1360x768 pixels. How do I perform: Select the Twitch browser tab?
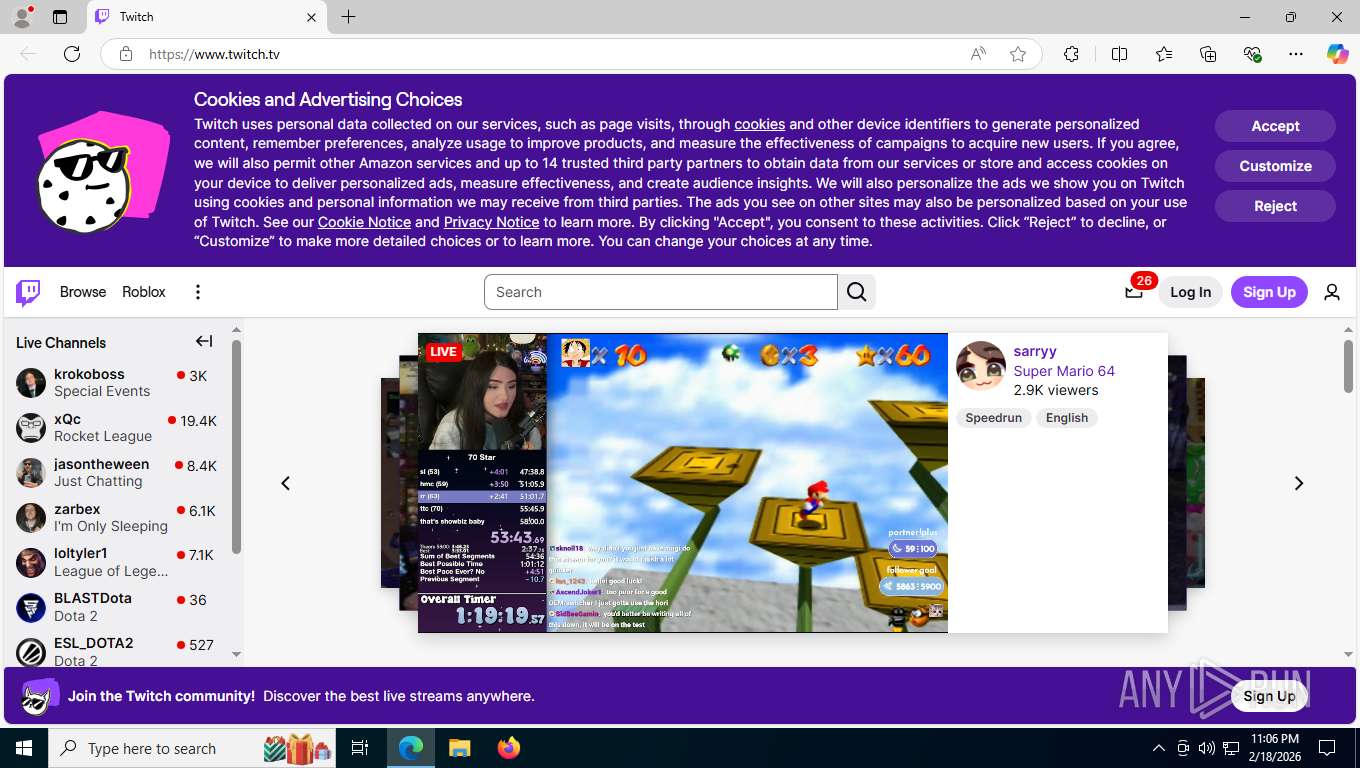pyautogui.click(x=207, y=17)
